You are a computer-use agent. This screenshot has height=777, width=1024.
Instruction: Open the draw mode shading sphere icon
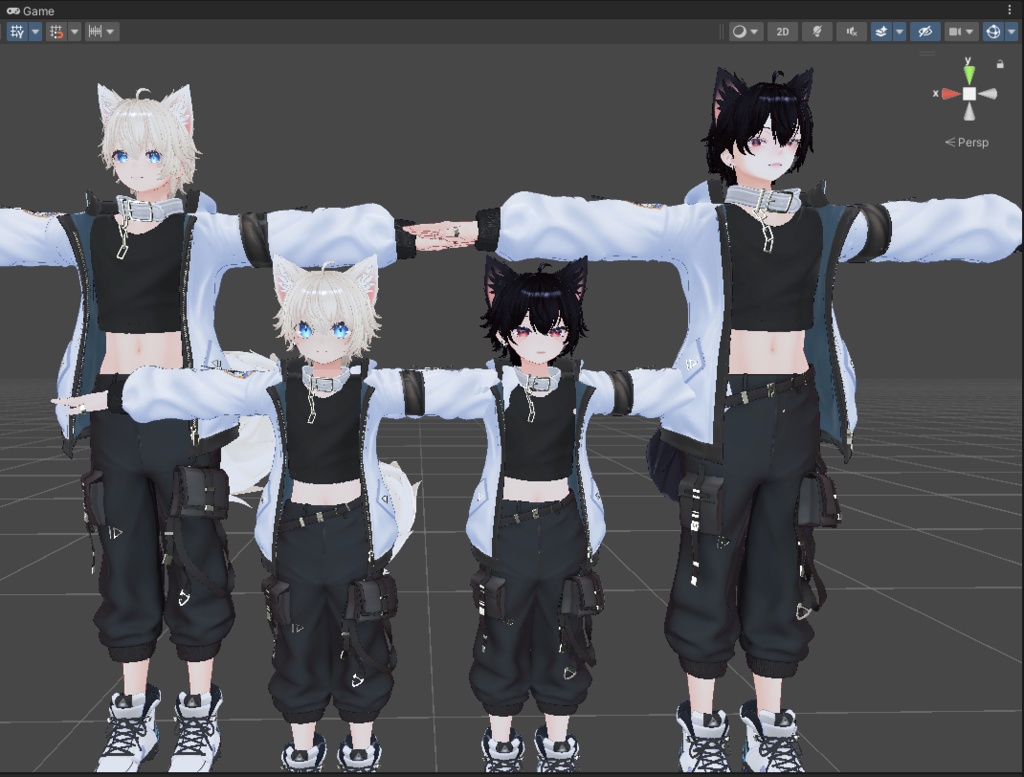click(739, 31)
